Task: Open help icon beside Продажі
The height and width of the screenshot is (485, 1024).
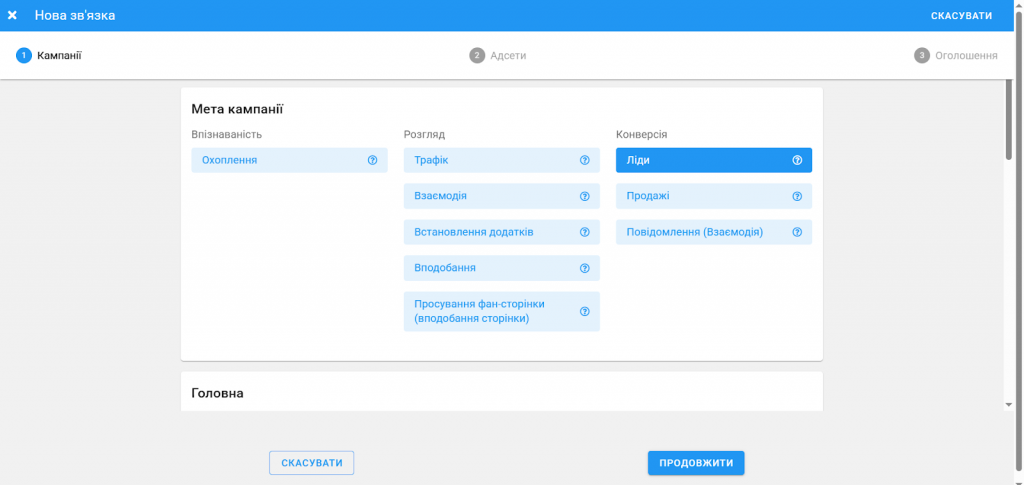Action: 797,196
